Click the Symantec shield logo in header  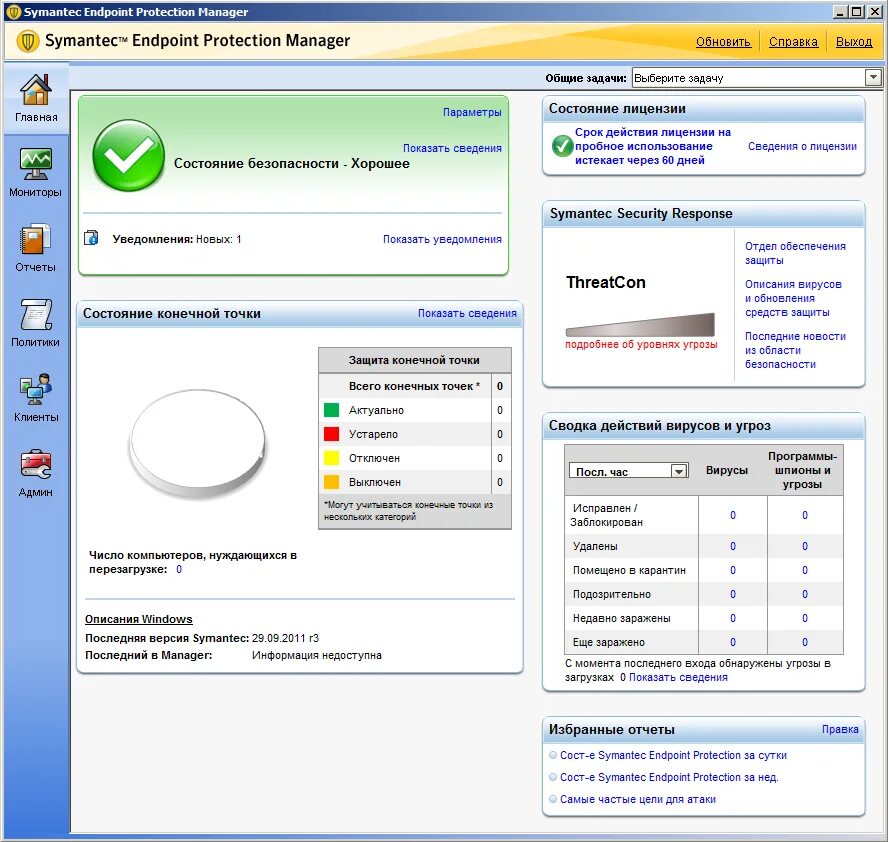coord(28,41)
